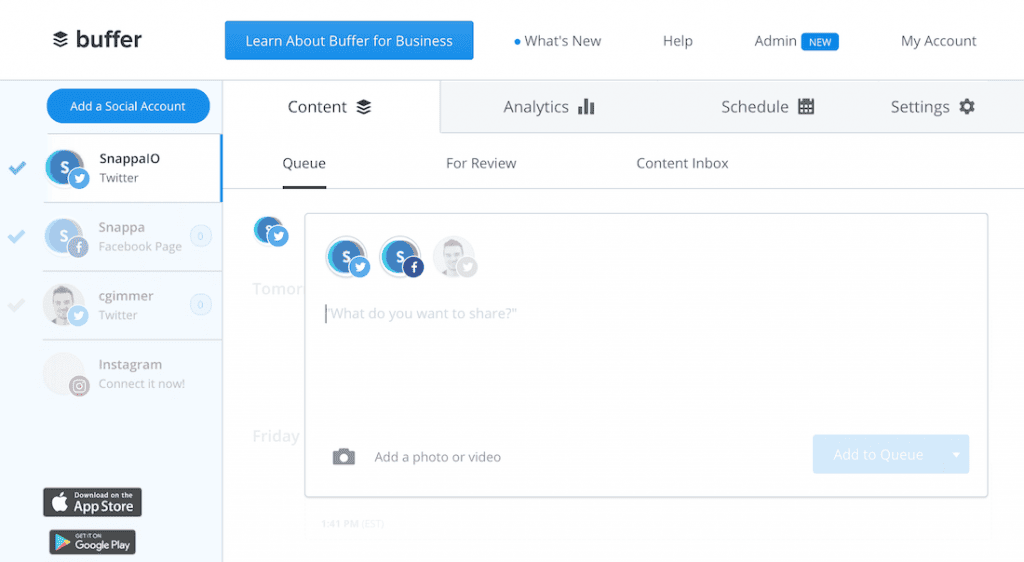Open the For Review sub-tab

pos(481,163)
